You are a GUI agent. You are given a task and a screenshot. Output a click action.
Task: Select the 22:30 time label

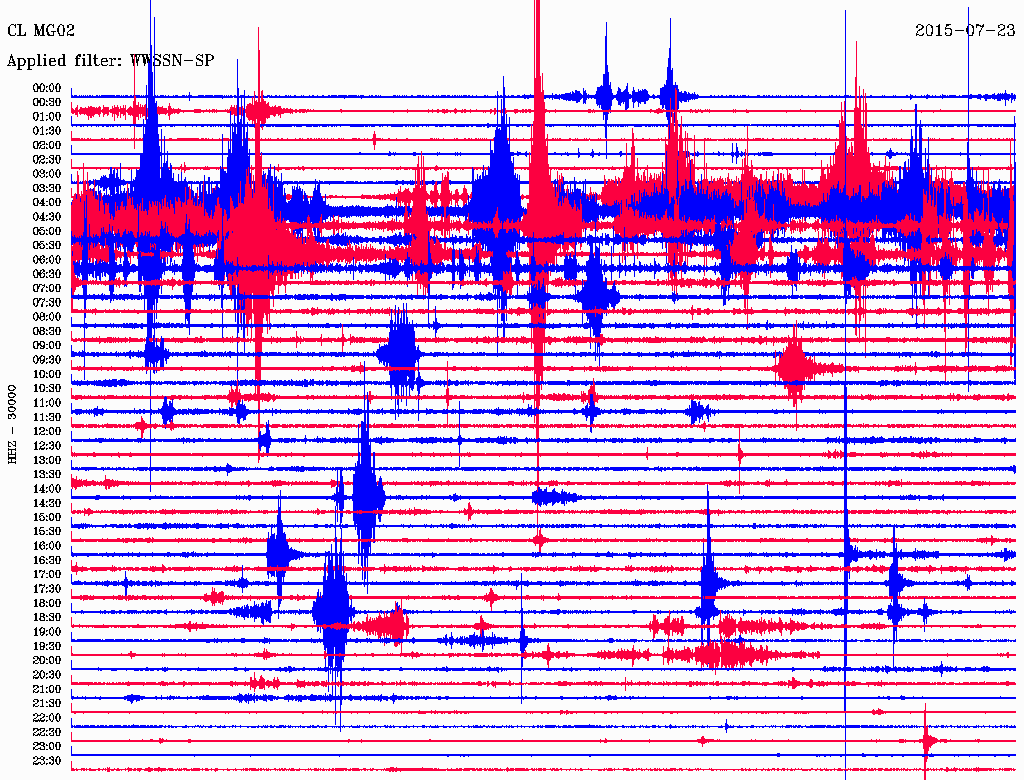point(47,732)
